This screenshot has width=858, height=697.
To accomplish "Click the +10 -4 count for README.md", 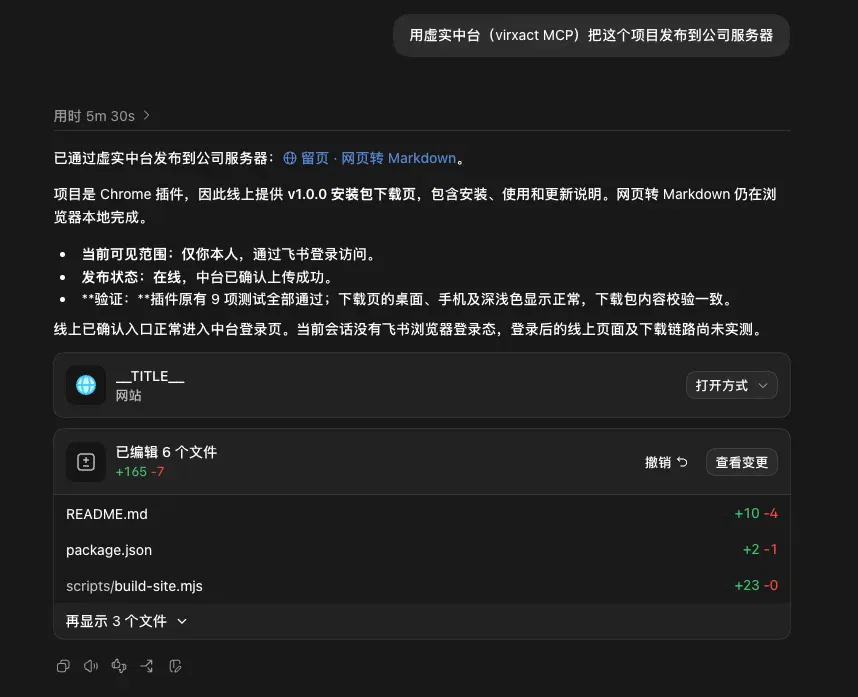I will tap(756, 514).
